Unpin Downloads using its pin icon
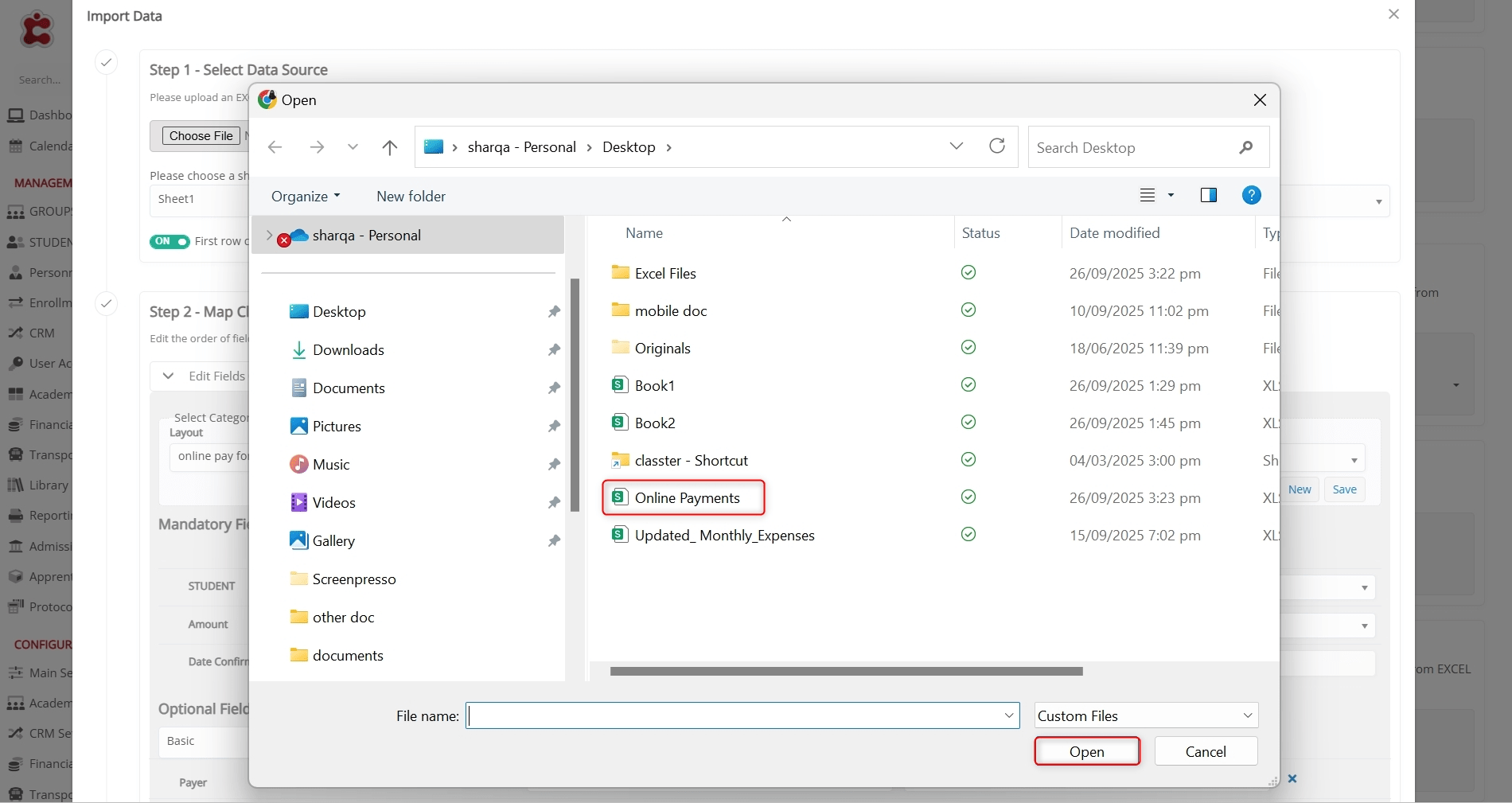Screen dimensions: 1512x803 (554, 350)
